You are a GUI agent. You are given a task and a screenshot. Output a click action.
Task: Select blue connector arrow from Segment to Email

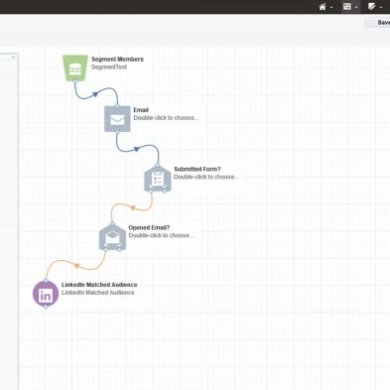click(x=95, y=94)
